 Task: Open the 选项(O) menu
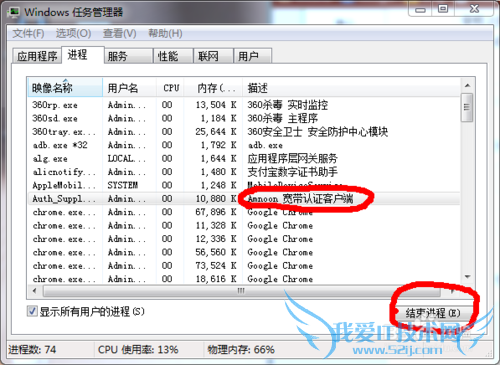(x=73, y=34)
